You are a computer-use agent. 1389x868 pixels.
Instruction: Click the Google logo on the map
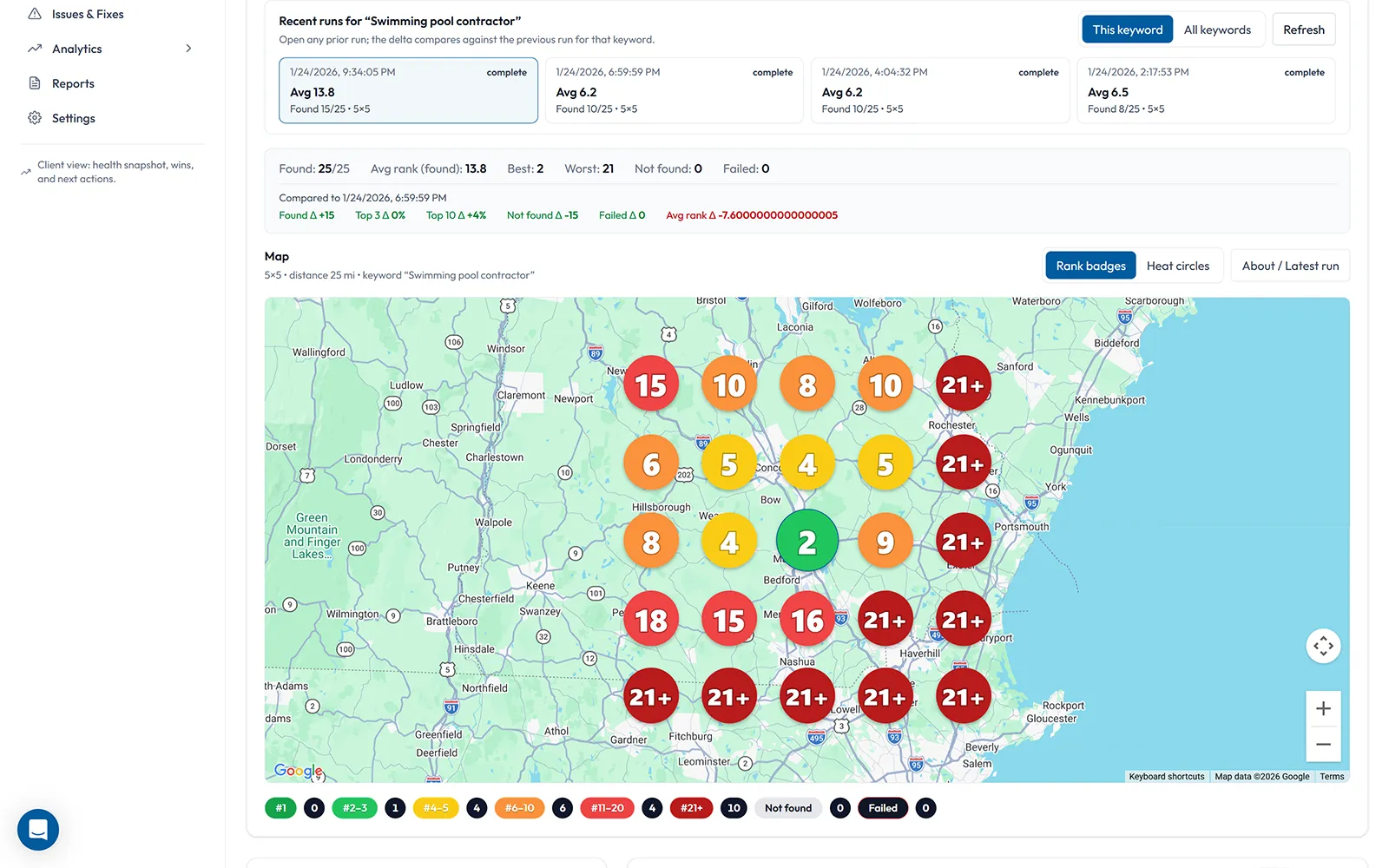point(298,771)
